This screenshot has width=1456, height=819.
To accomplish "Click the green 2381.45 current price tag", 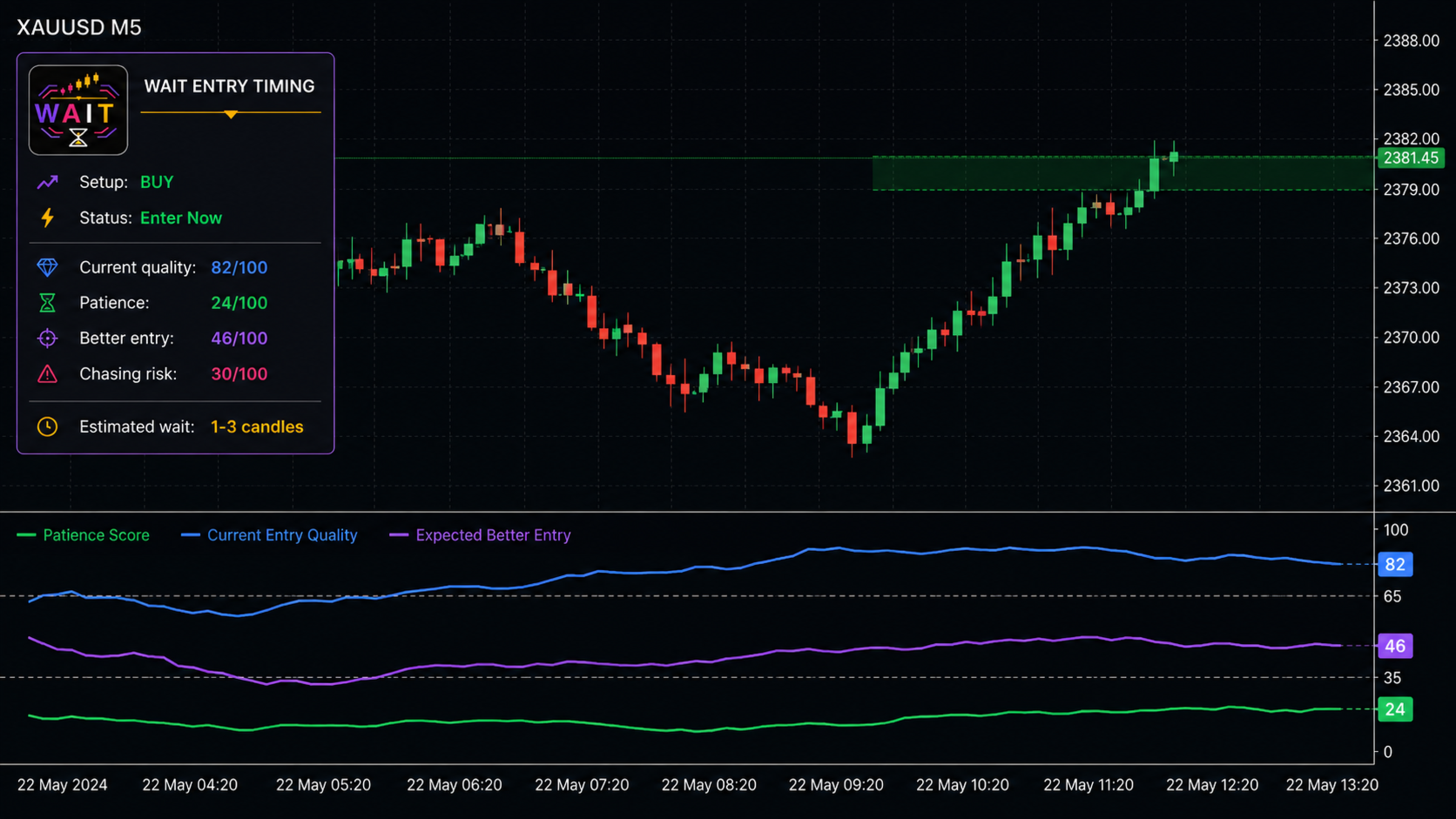I will click(x=1411, y=158).
